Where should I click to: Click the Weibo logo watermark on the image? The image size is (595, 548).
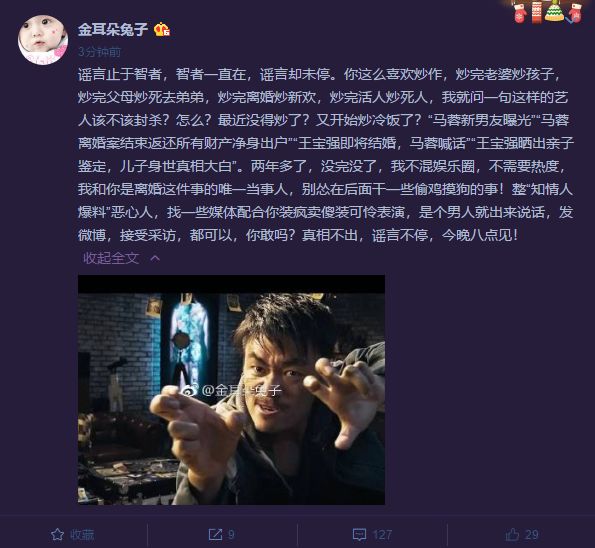[189, 389]
